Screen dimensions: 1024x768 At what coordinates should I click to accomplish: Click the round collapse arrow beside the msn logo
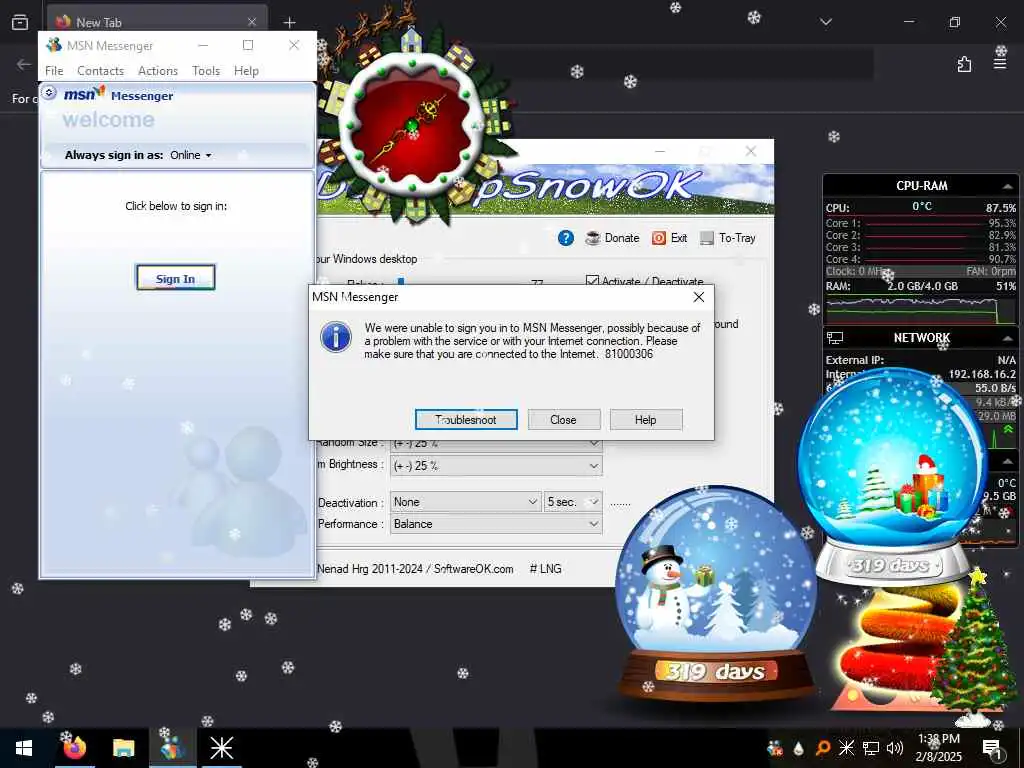[x=49, y=93]
